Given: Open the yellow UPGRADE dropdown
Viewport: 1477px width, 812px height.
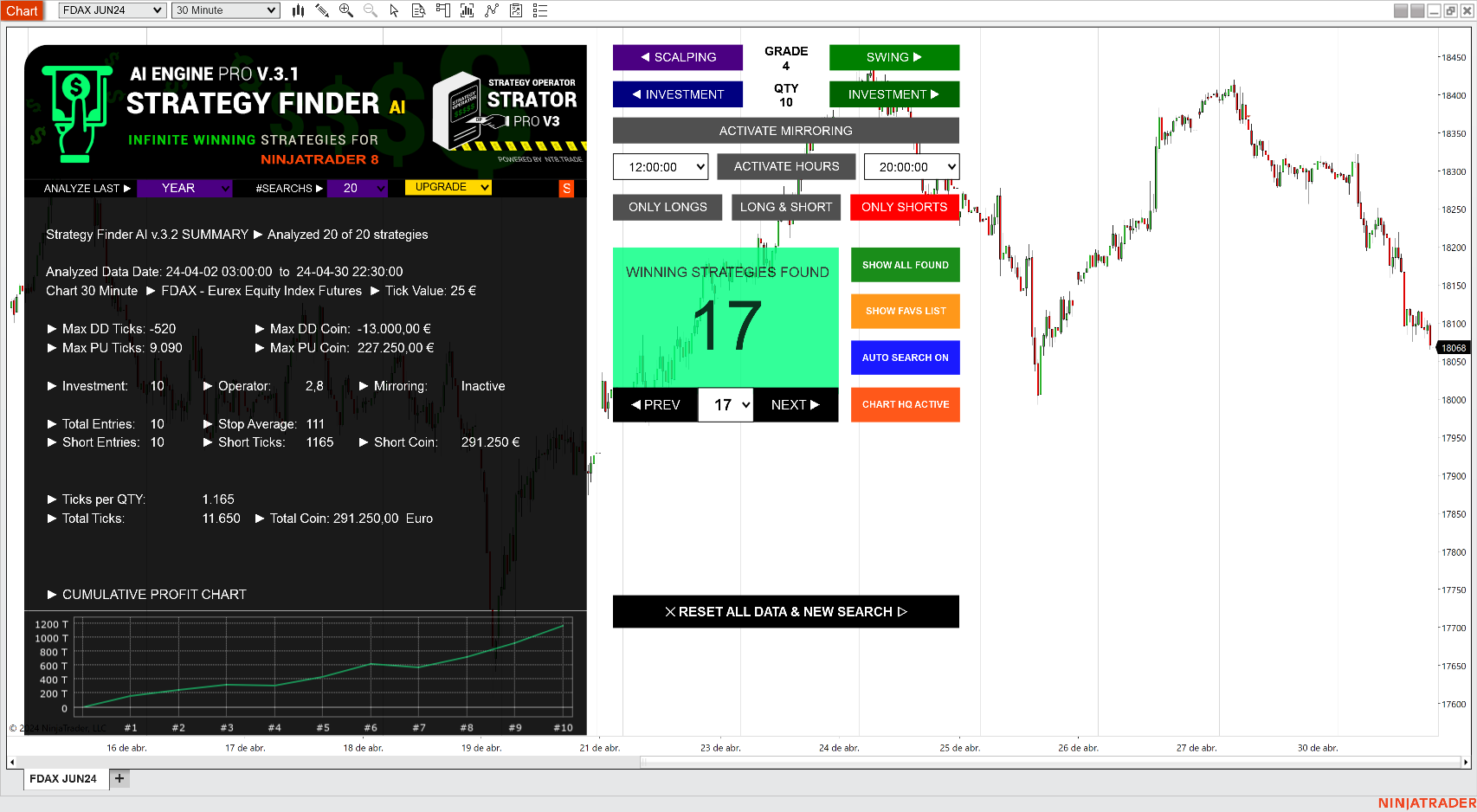Looking at the screenshot, I should (448, 187).
